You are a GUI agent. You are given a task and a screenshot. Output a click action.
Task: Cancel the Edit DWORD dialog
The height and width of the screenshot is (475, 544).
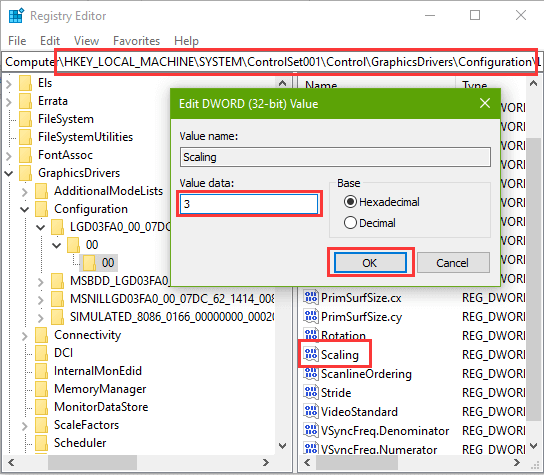pyautogui.click(x=453, y=262)
